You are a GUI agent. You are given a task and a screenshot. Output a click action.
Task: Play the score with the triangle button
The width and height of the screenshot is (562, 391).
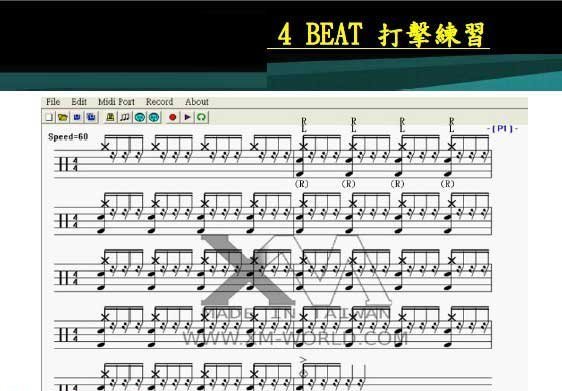point(187,117)
